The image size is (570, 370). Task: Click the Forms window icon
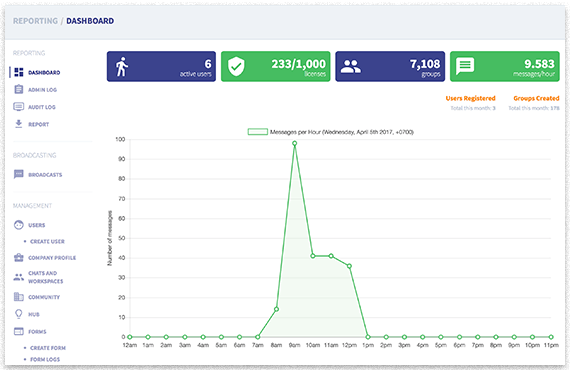pyautogui.click(x=19, y=331)
